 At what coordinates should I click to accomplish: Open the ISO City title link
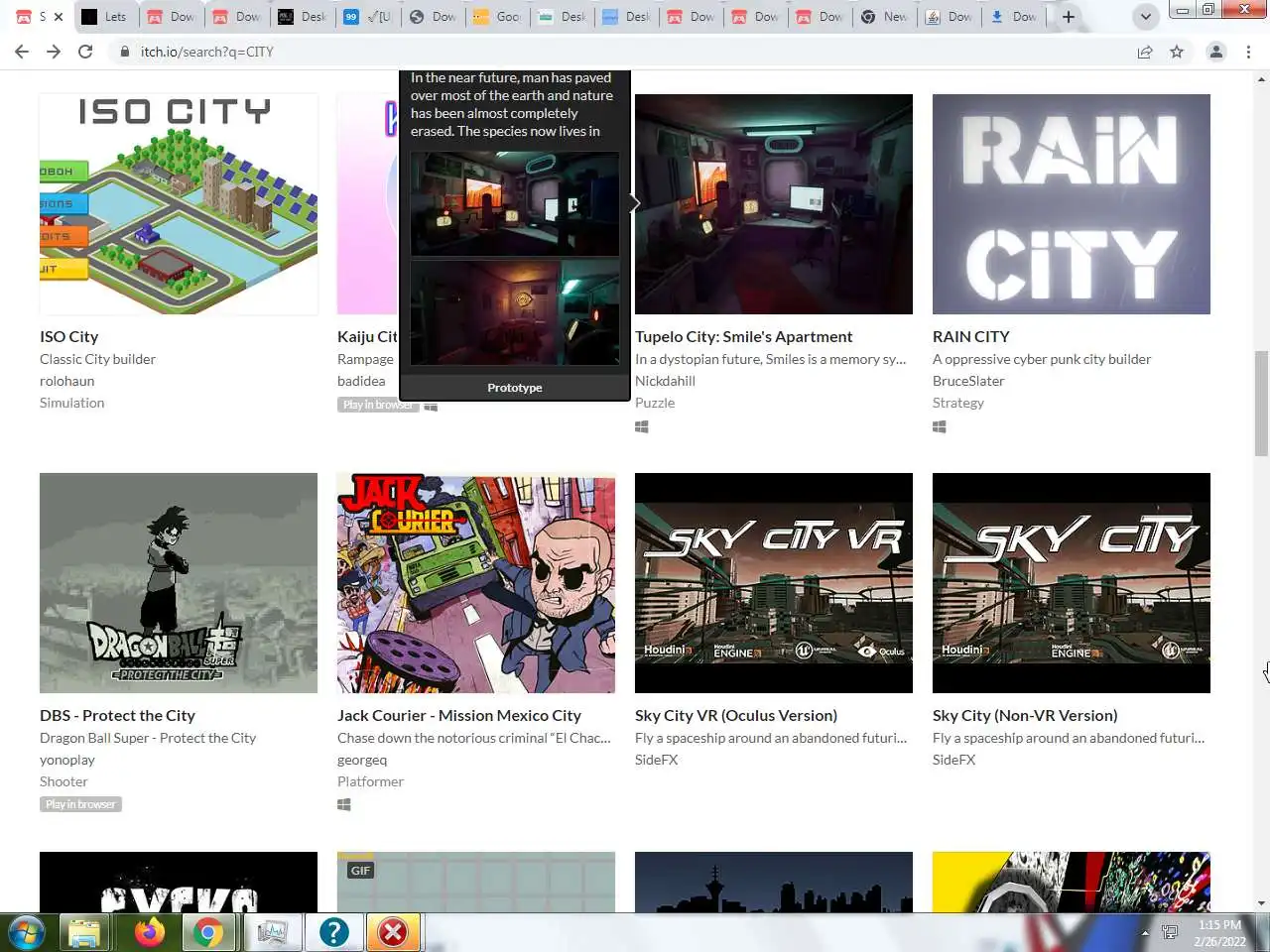click(x=69, y=337)
